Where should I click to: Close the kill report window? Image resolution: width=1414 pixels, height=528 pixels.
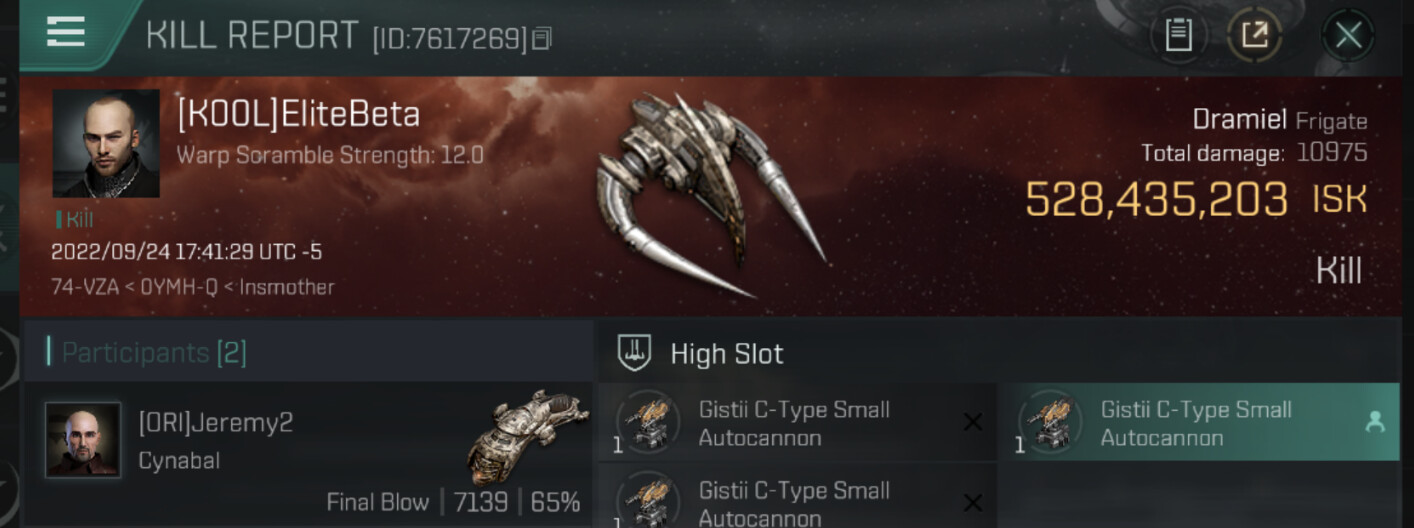(1348, 36)
